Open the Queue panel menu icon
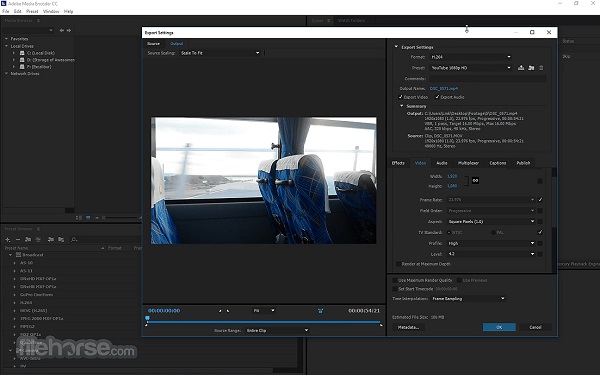600x375 pixels. tap(328, 21)
